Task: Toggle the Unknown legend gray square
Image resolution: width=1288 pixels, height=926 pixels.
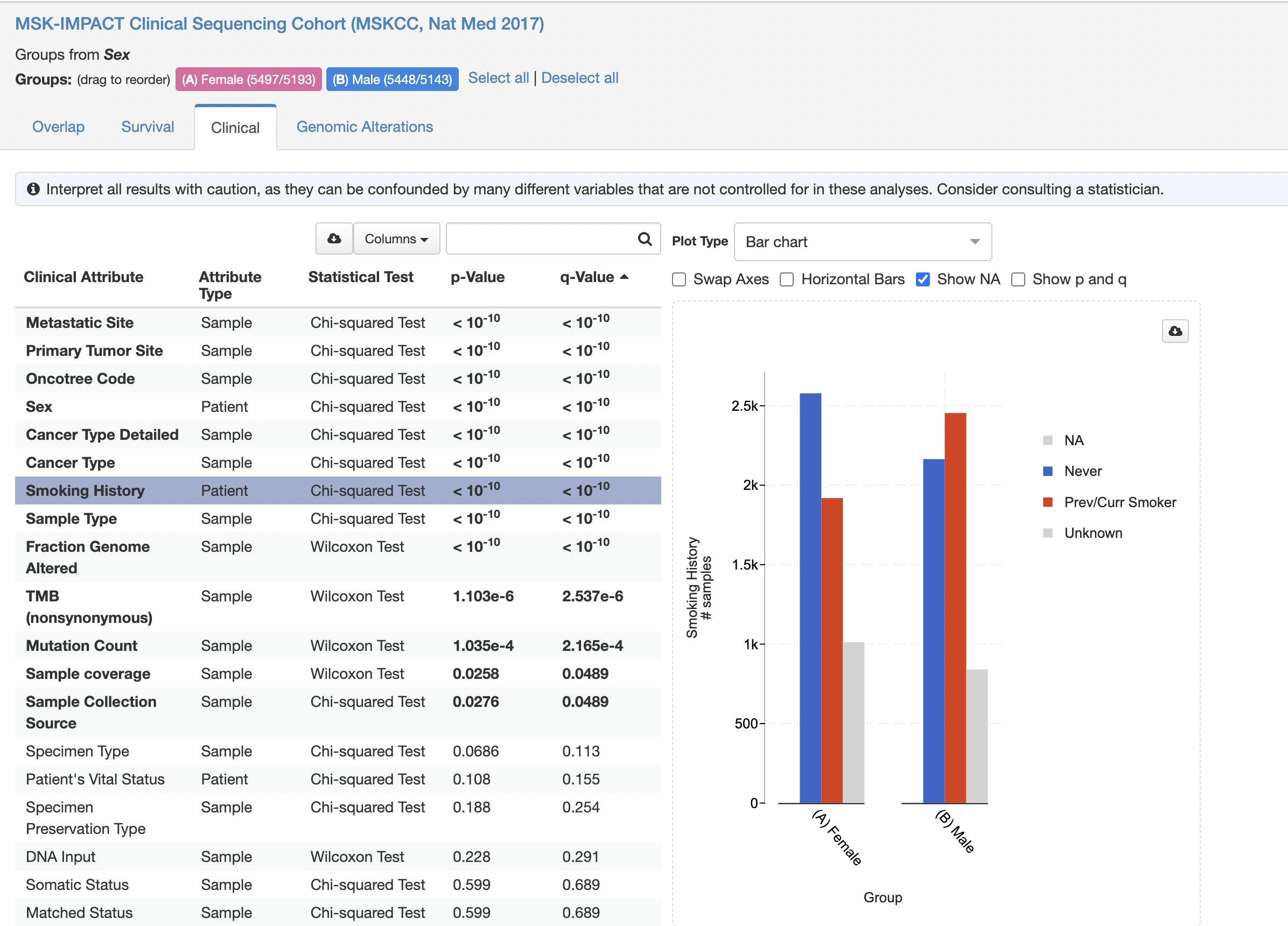Action: click(1048, 533)
